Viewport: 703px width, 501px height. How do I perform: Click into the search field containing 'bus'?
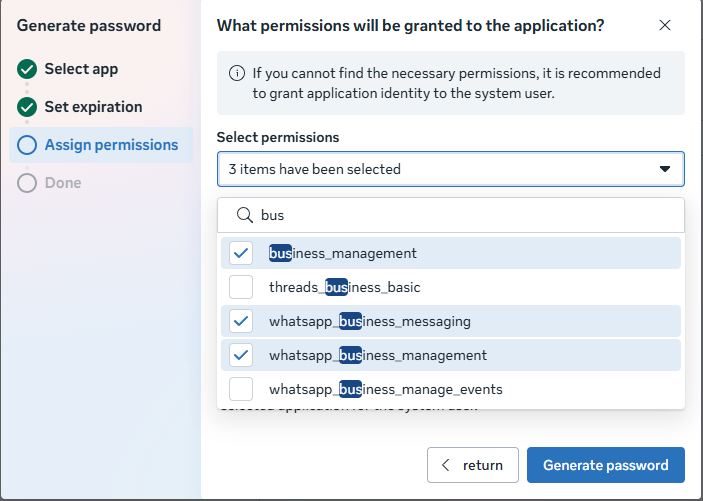click(460, 215)
